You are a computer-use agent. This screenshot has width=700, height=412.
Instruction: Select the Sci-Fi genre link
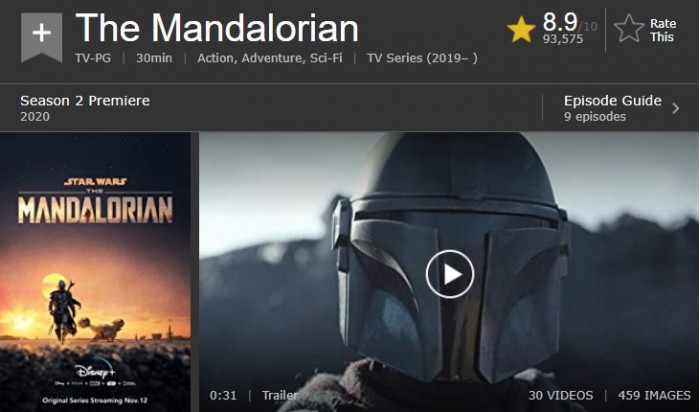pyautogui.click(x=326, y=58)
